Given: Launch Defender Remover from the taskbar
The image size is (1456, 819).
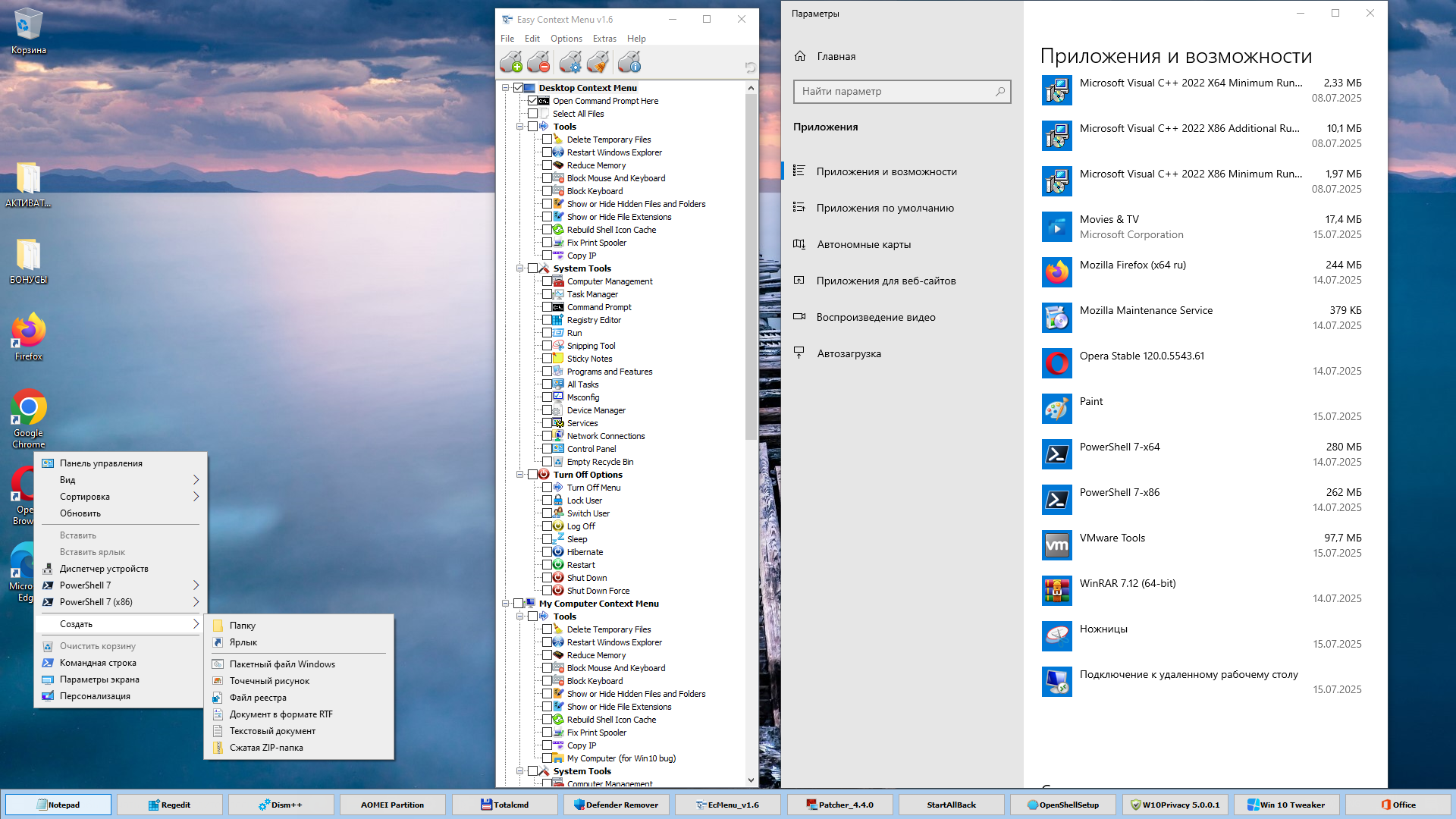Looking at the screenshot, I should pos(617,805).
